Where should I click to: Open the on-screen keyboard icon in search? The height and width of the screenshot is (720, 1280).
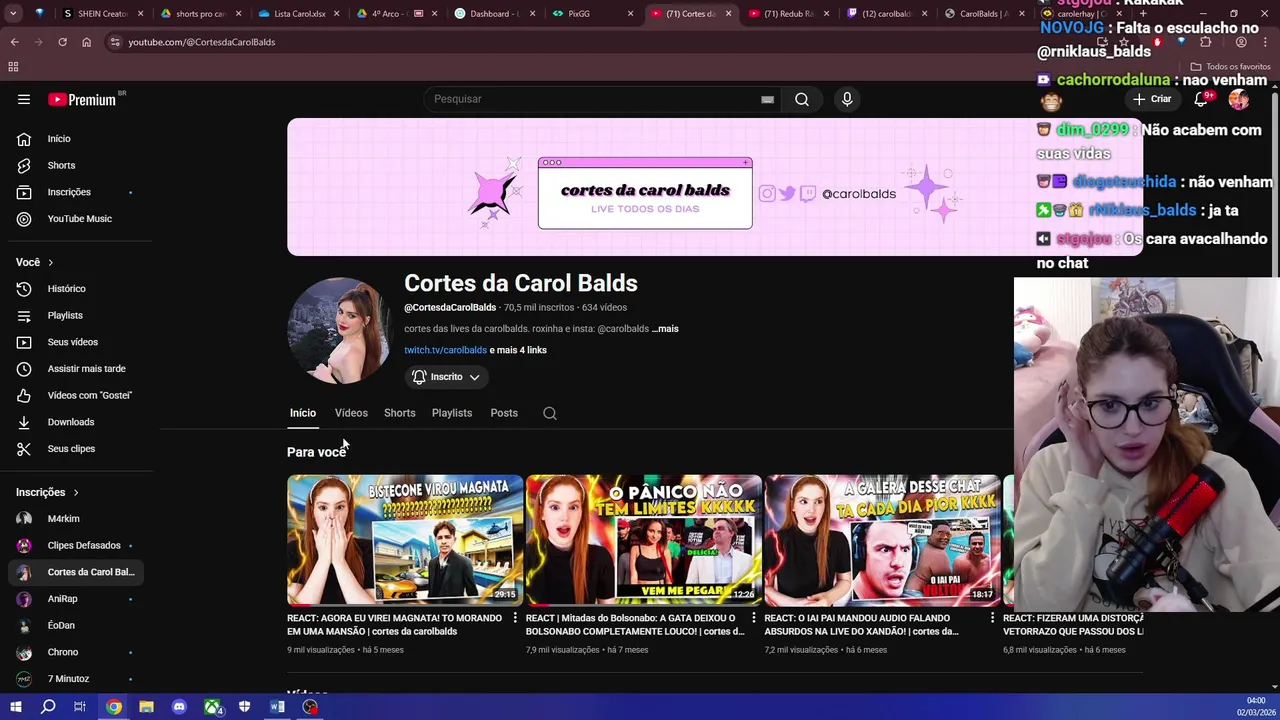pos(767,99)
